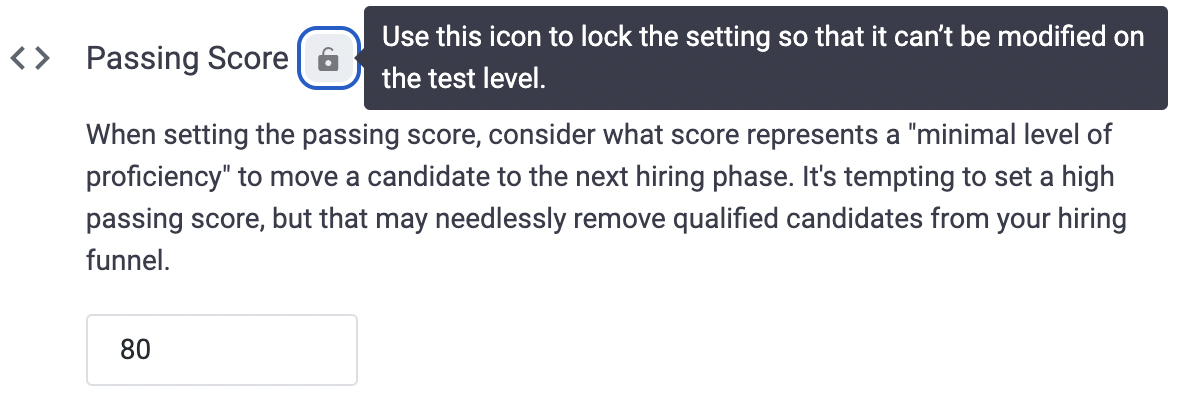Click the dark tooltip about locking the setting

coord(765,58)
